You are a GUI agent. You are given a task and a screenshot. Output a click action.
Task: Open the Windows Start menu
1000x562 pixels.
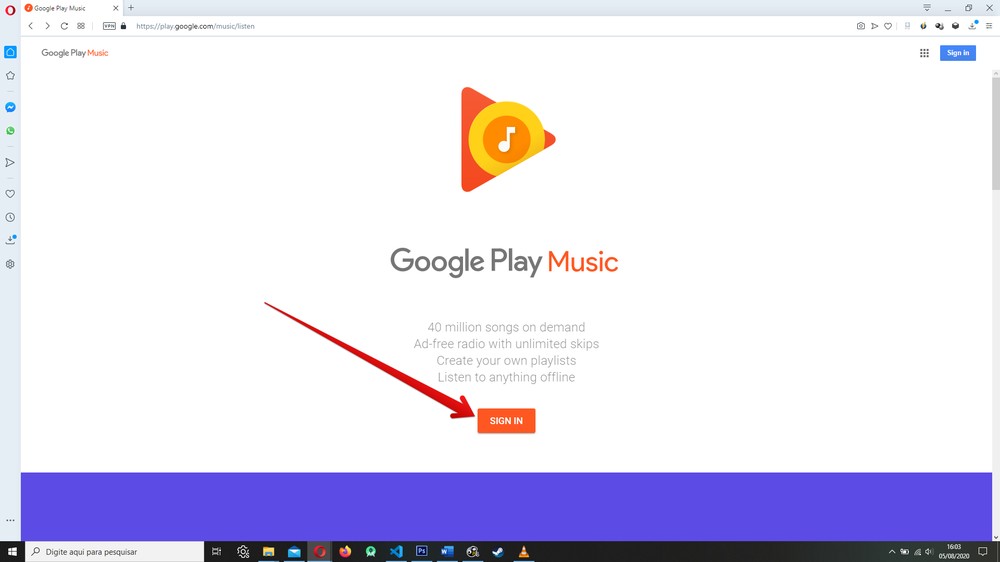[12, 552]
